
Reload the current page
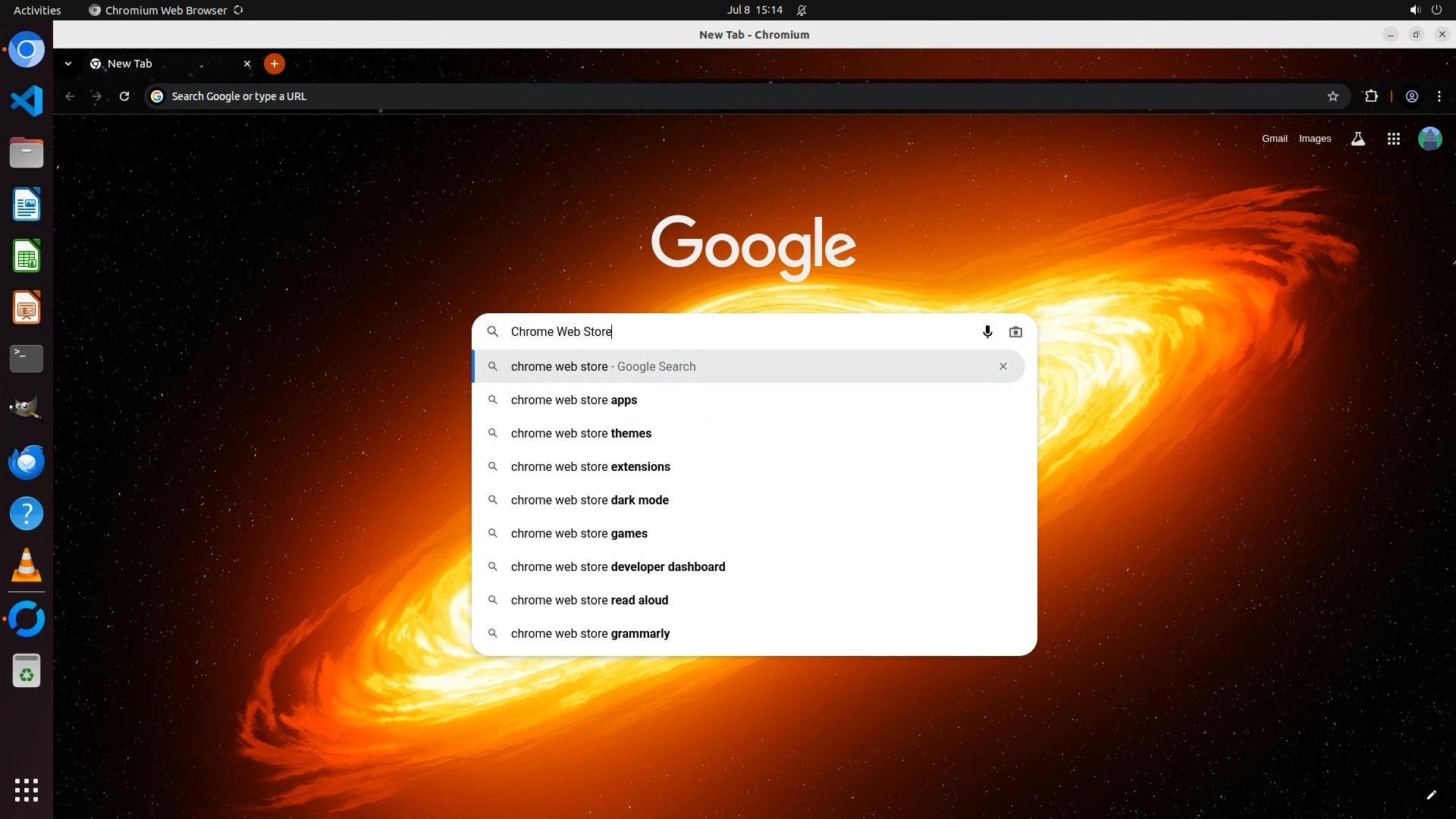click(124, 96)
